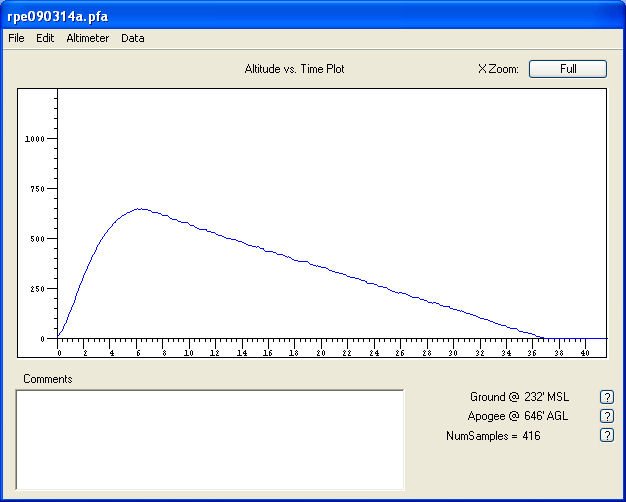Click the 1000 altitude axis label
626x502 pixels.
tap(35, 139)
